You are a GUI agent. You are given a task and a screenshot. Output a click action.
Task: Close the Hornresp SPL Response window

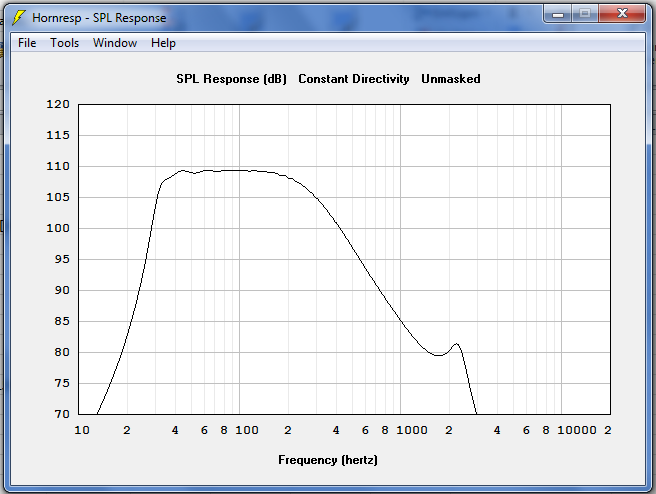pyautogui.click(x=622, y=14)
